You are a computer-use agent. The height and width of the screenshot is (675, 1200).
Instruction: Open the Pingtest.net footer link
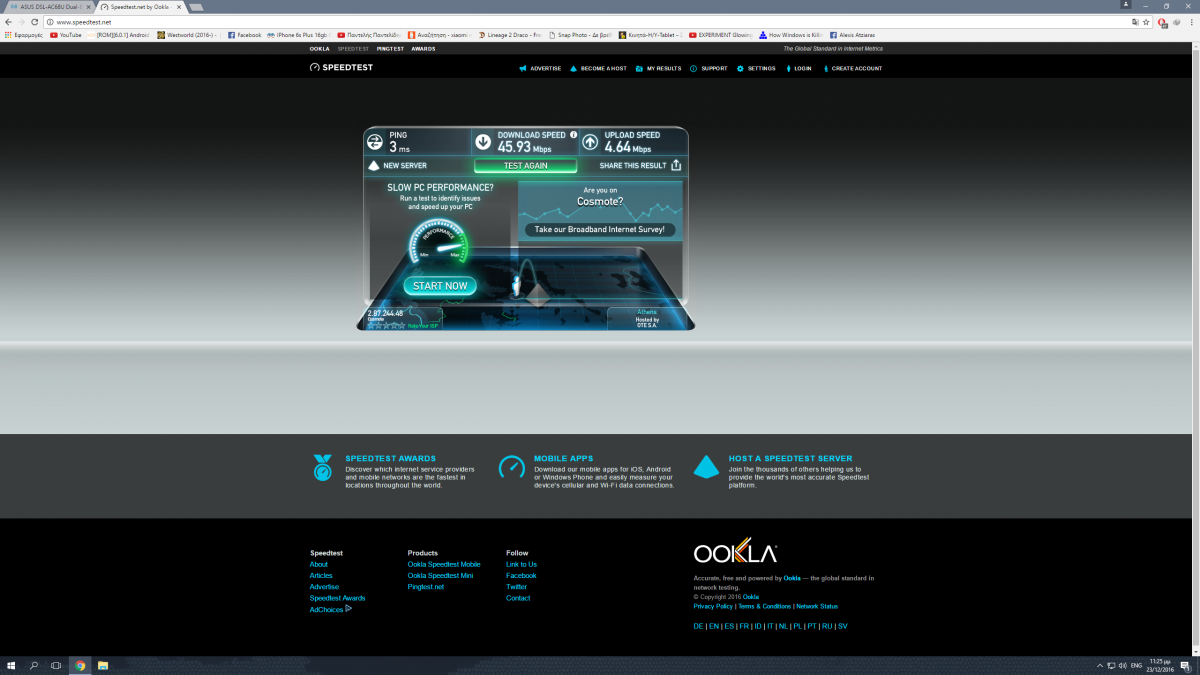[426, 587]
